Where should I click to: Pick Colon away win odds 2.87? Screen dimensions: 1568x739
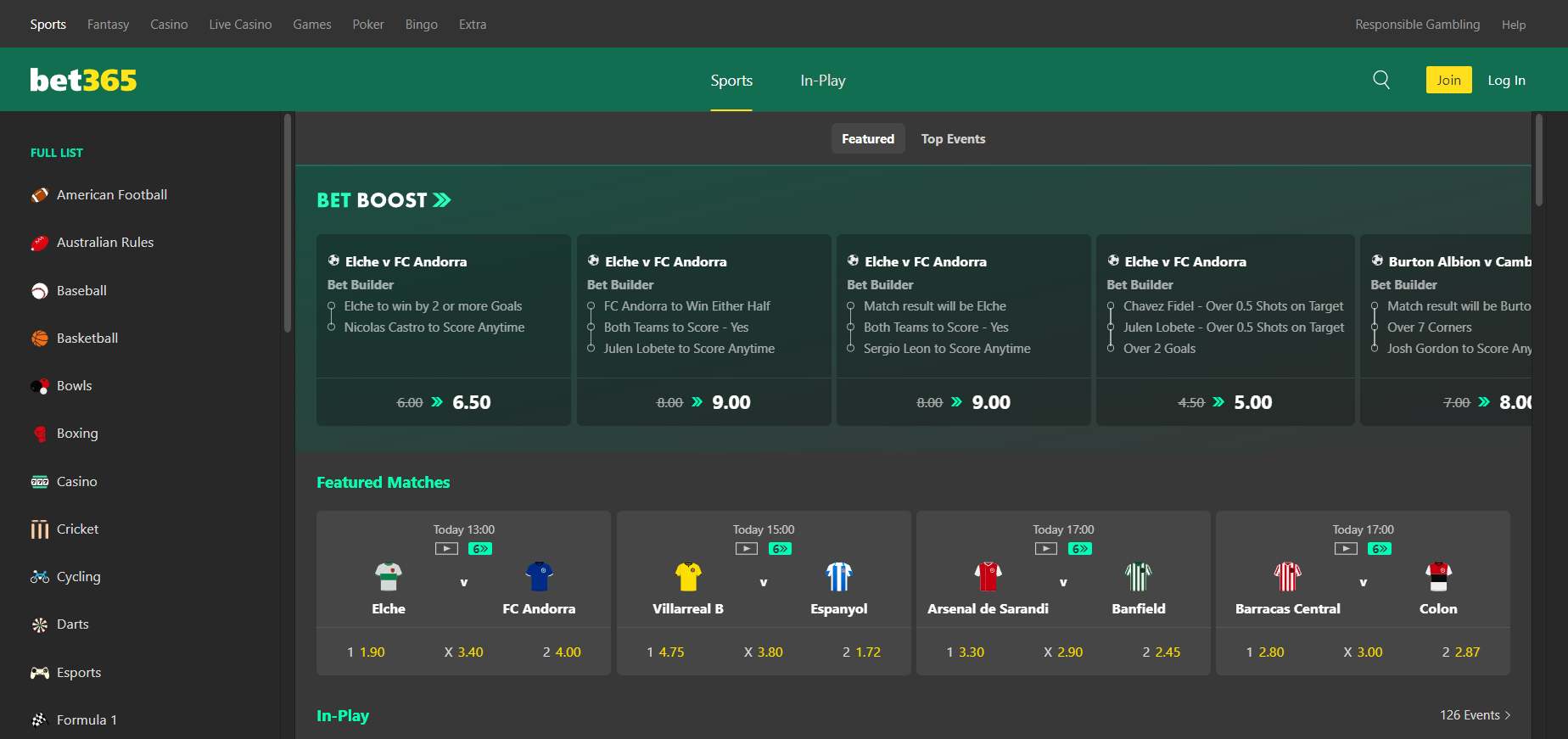(1461, 652)
